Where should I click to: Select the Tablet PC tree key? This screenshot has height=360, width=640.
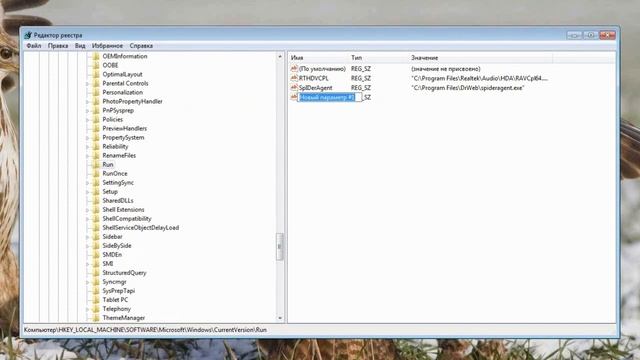[x=115, y=300]
